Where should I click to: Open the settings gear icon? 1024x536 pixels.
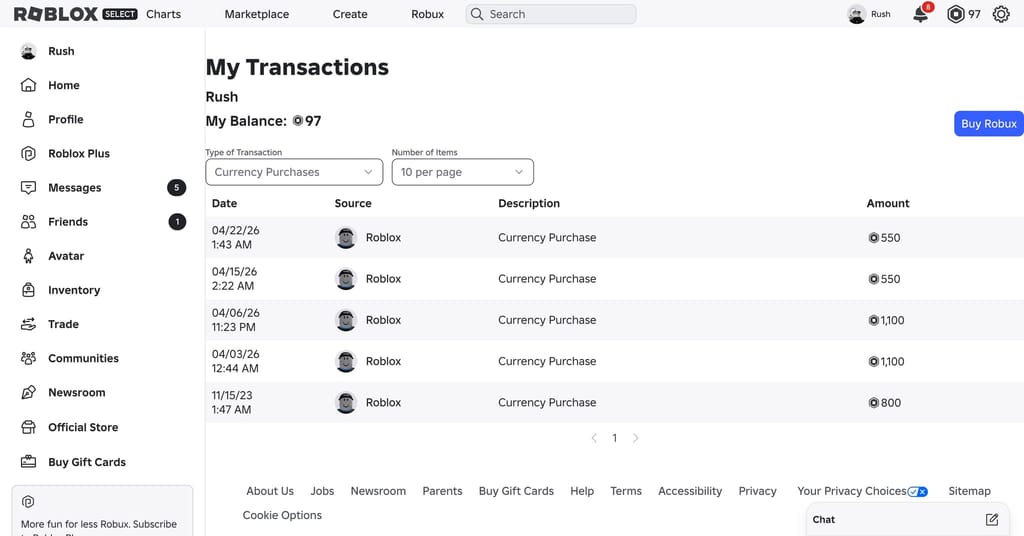click(1001, 14)
